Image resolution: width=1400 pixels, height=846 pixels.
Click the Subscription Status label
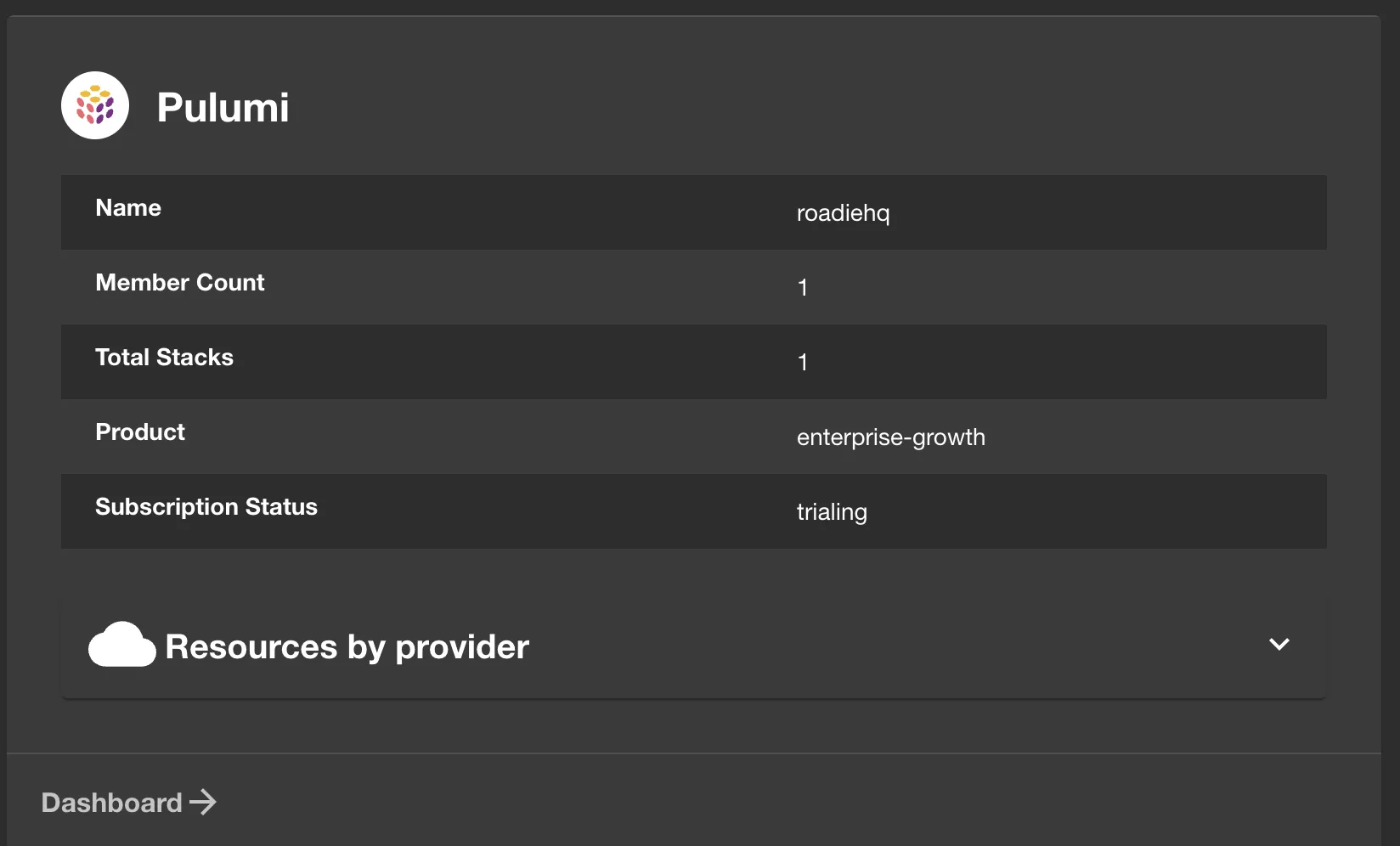pyautogui.click(x=206, y=507)
